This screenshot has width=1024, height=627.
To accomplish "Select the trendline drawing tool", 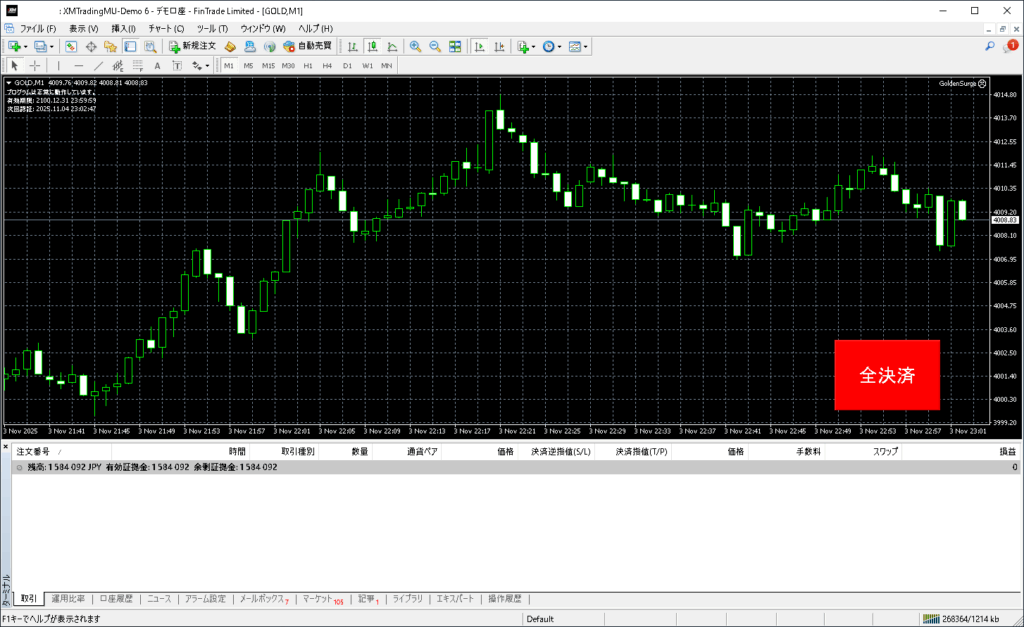I will (x=100, y=65).
